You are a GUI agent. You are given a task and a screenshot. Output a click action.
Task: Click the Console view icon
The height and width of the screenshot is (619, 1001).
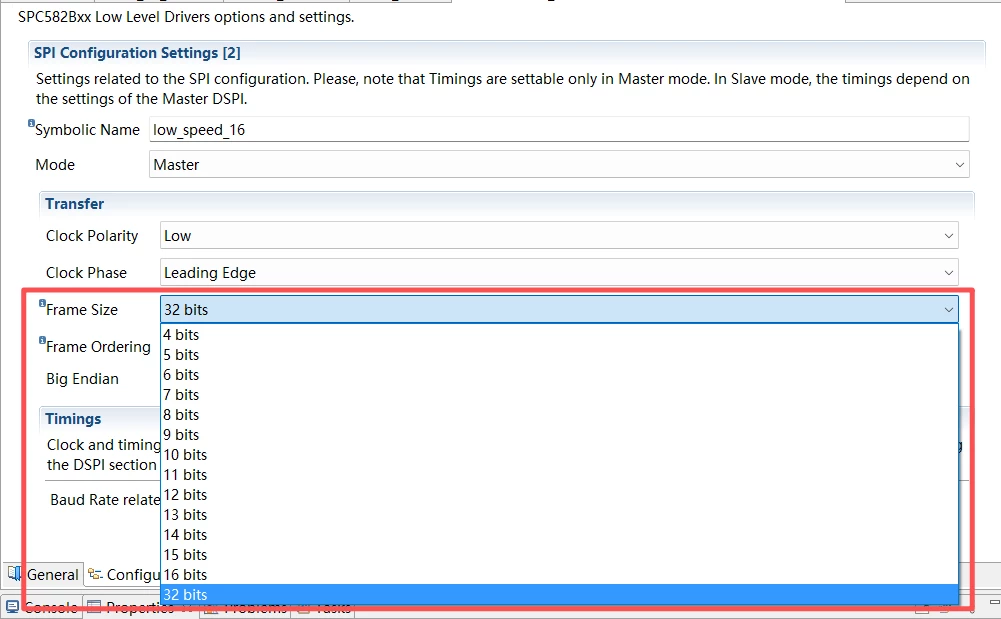pos(13,607)
